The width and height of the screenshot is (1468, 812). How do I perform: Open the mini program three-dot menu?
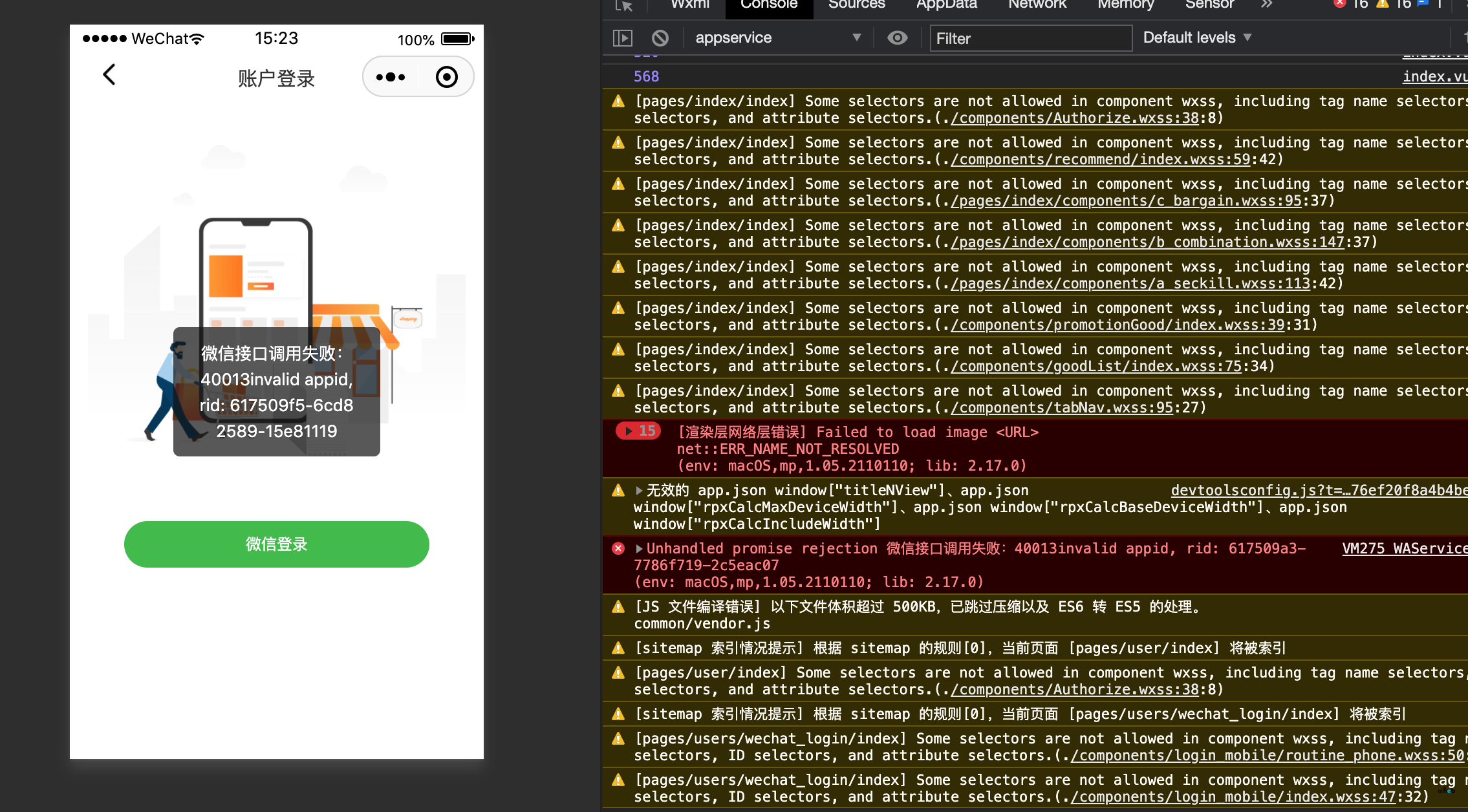point(391,77)
